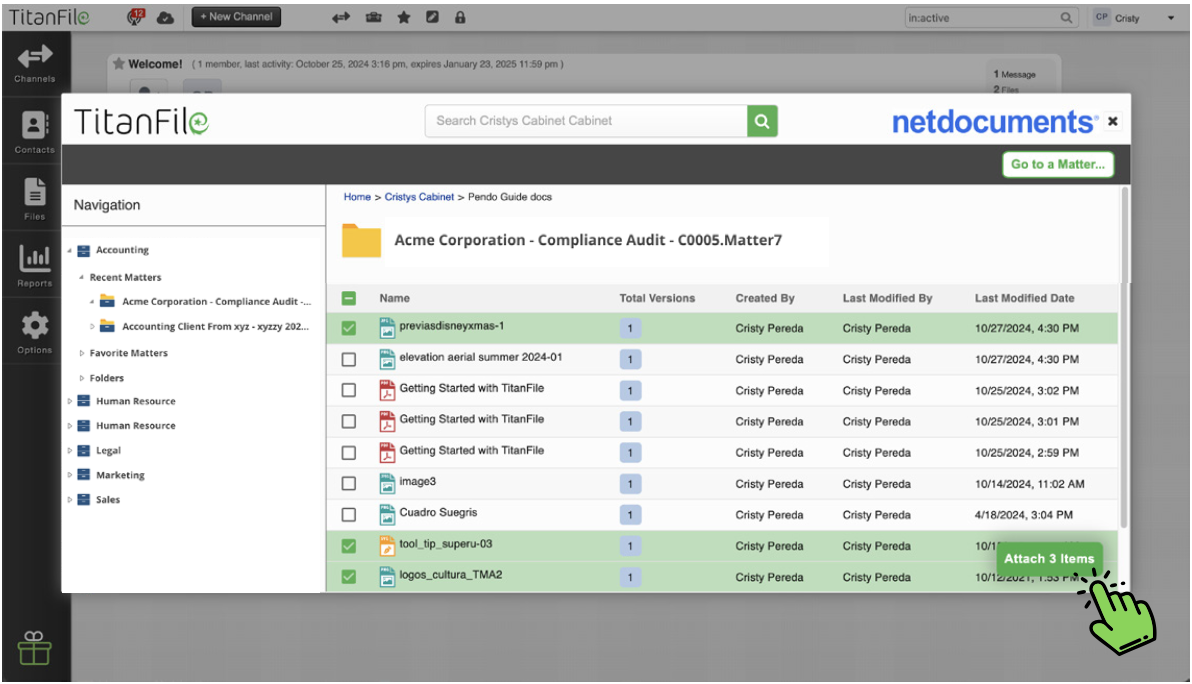
Task: Click the Legal cabinet icon
Action: coord(84,451)
